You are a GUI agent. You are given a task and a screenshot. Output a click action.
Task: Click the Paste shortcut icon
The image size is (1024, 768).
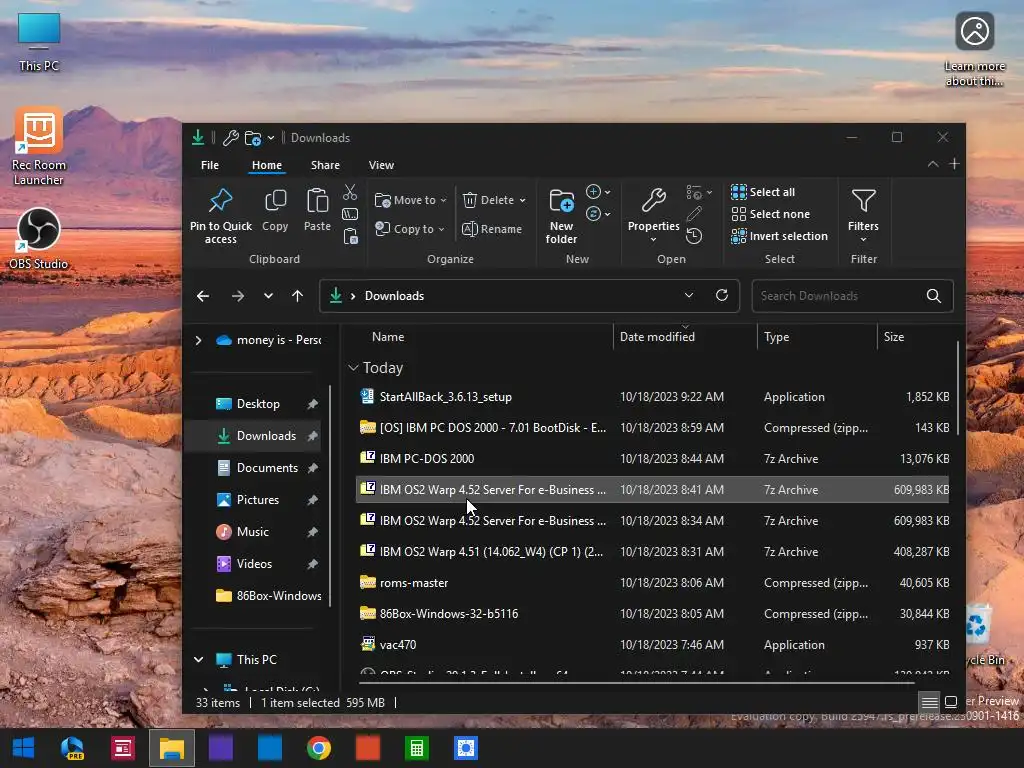pyautogui.click(x=351, y=236)
